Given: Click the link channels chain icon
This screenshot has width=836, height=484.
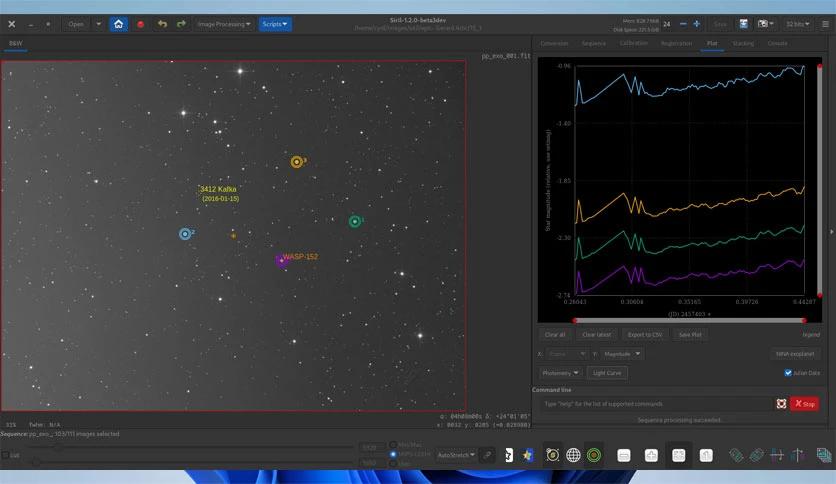Looking at the screenshot, I should tap(487, 455).
